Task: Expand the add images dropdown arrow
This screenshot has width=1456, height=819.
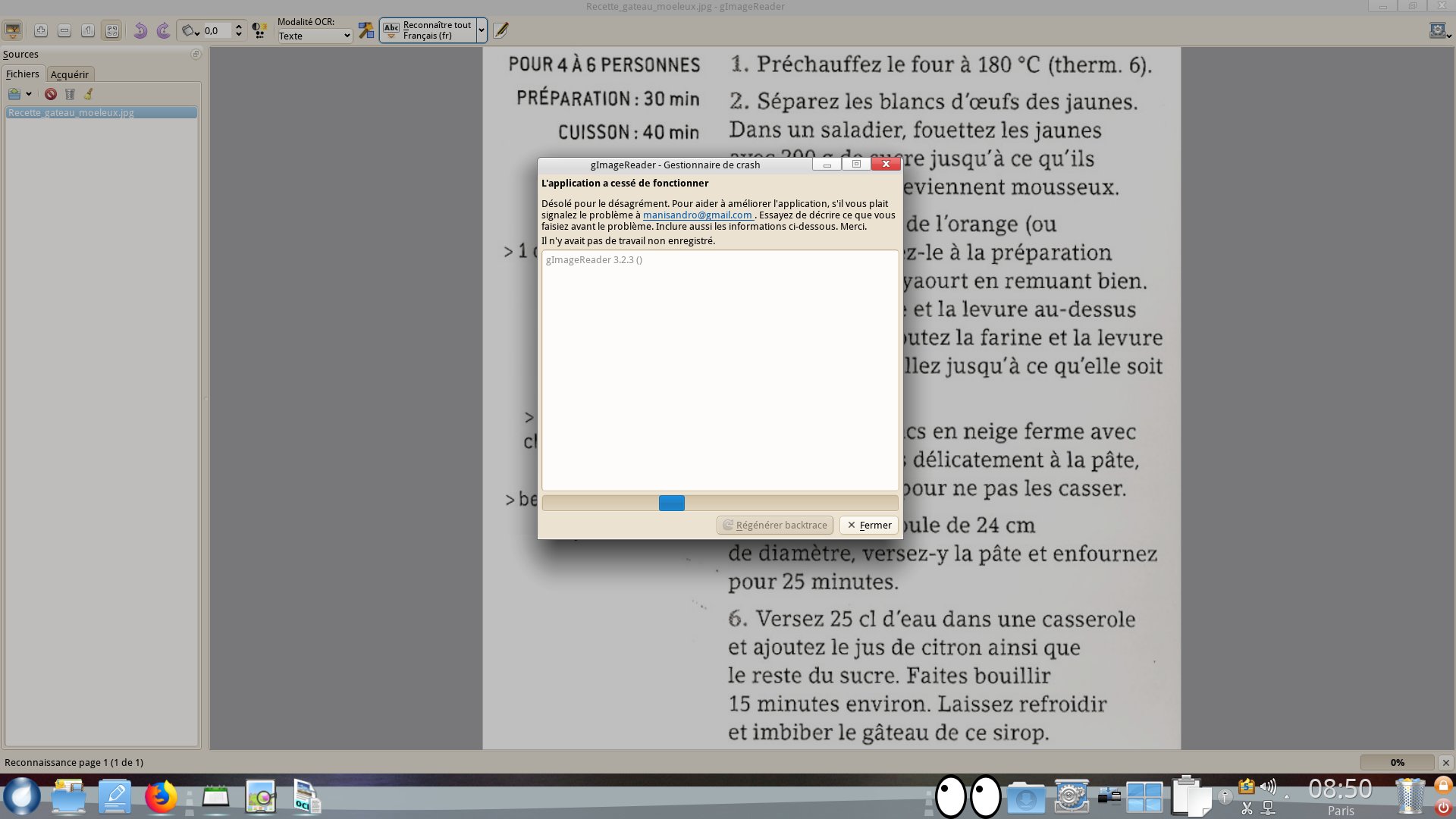Action: tap(29, 94)
